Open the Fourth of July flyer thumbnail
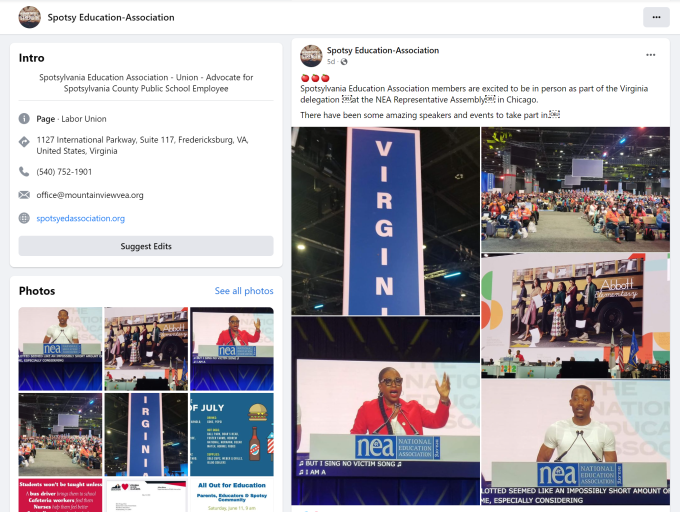680x512 pixels. click(232, 434)
